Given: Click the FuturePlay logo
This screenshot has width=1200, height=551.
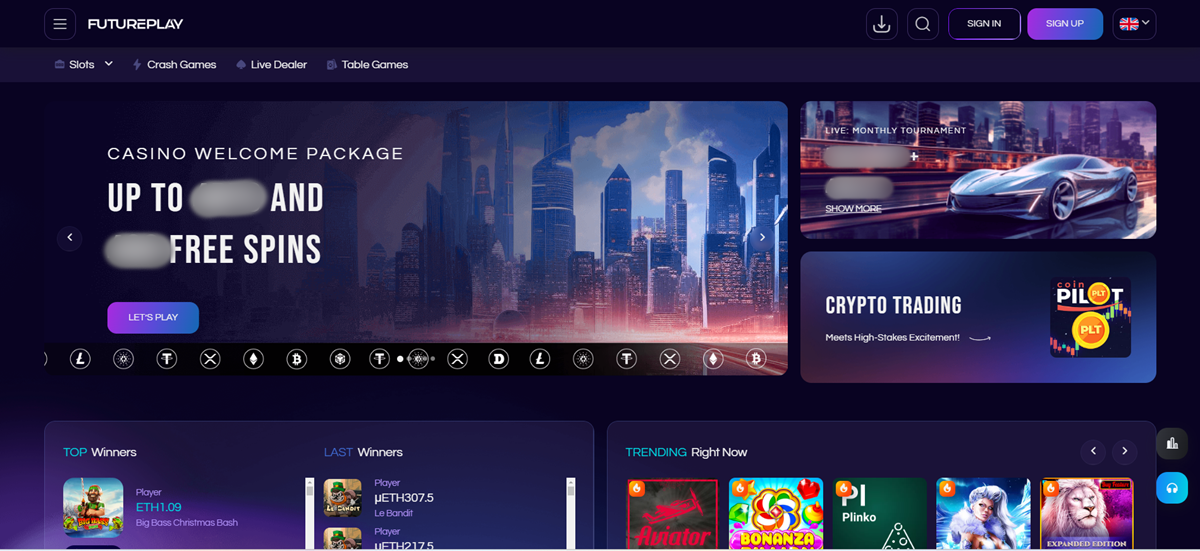Looking at the screenshot, I should (x=135, y=24).
